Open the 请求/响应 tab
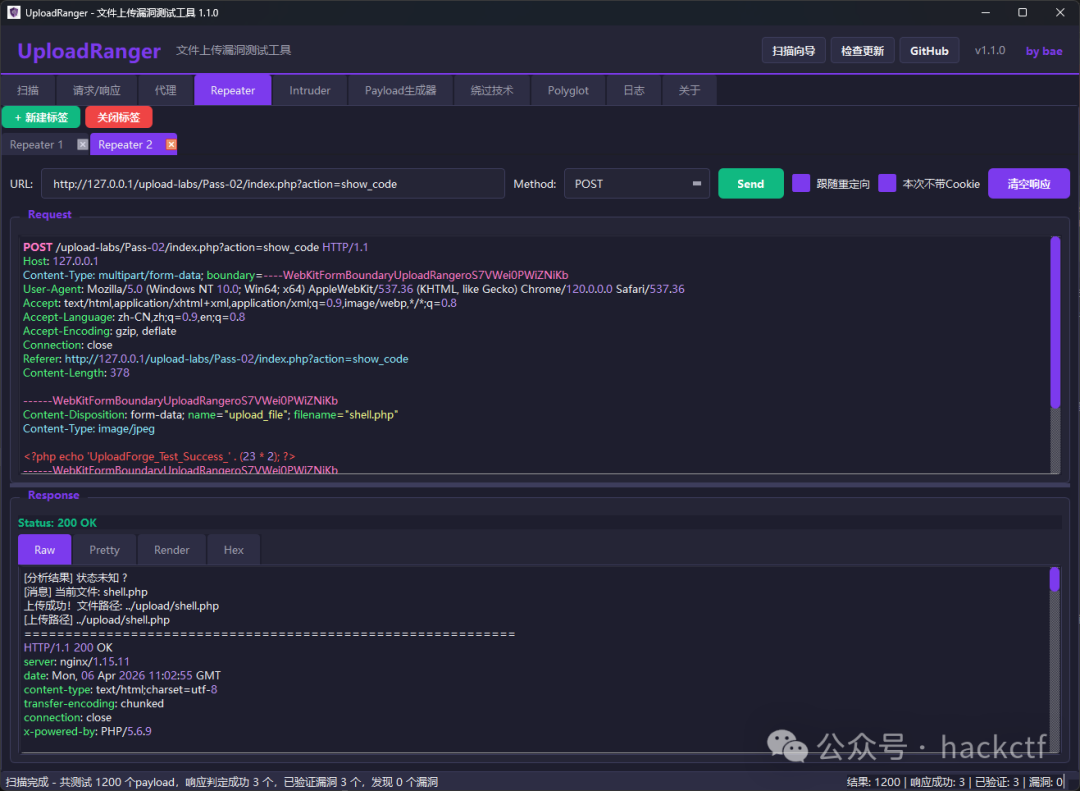Screen dimensions: 1080x791 click(96, 90)
